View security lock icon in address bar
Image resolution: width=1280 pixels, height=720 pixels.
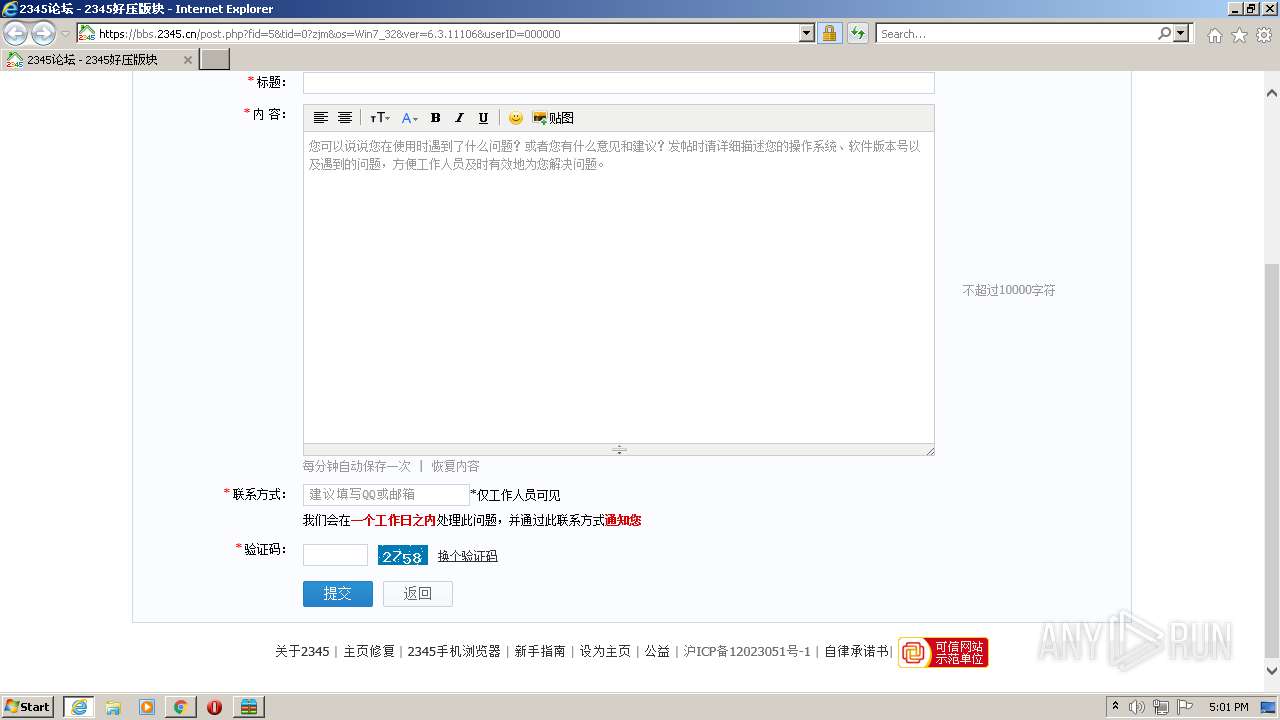829,33
